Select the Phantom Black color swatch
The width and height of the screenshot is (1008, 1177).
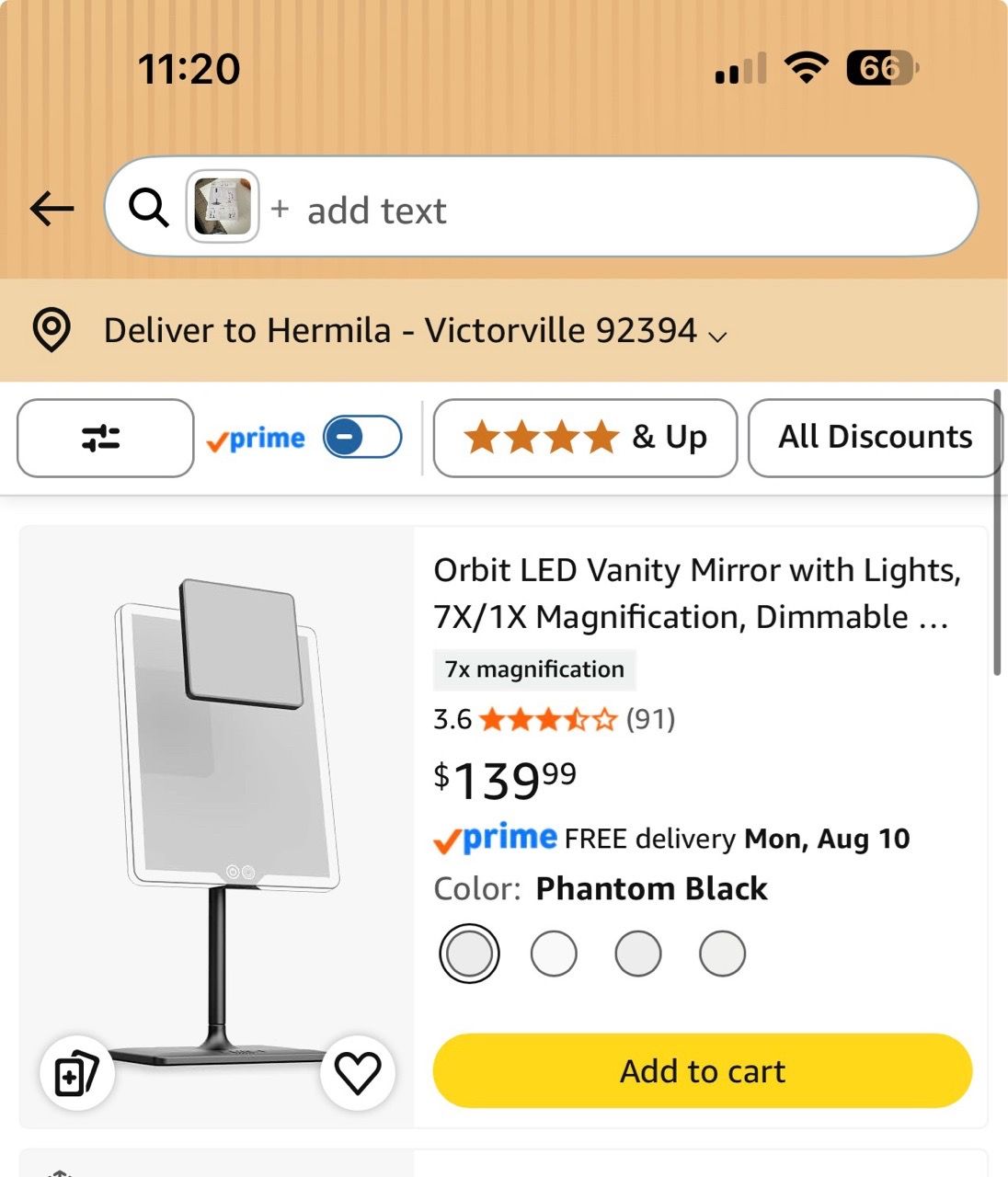[469, 954]
